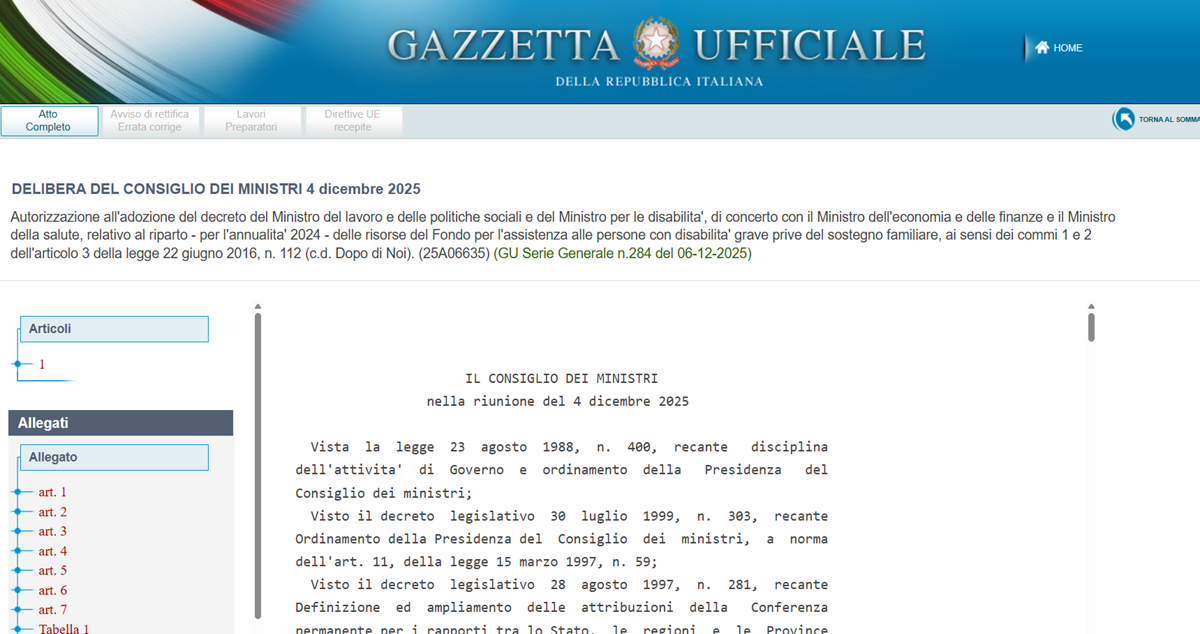
Task: Open art. 2 in the Allegato tree
Action: coord(52,512)
